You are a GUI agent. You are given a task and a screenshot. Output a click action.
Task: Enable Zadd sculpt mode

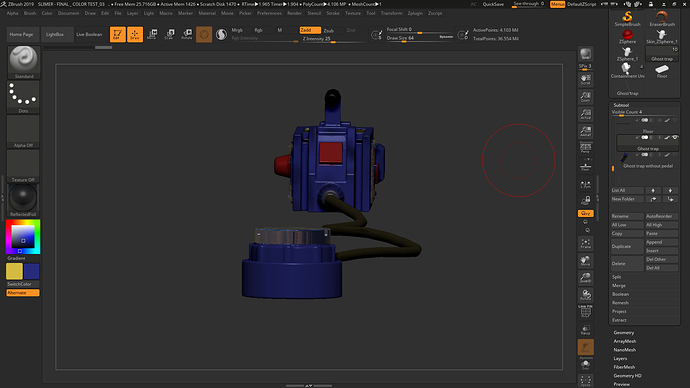click(310, 30)
